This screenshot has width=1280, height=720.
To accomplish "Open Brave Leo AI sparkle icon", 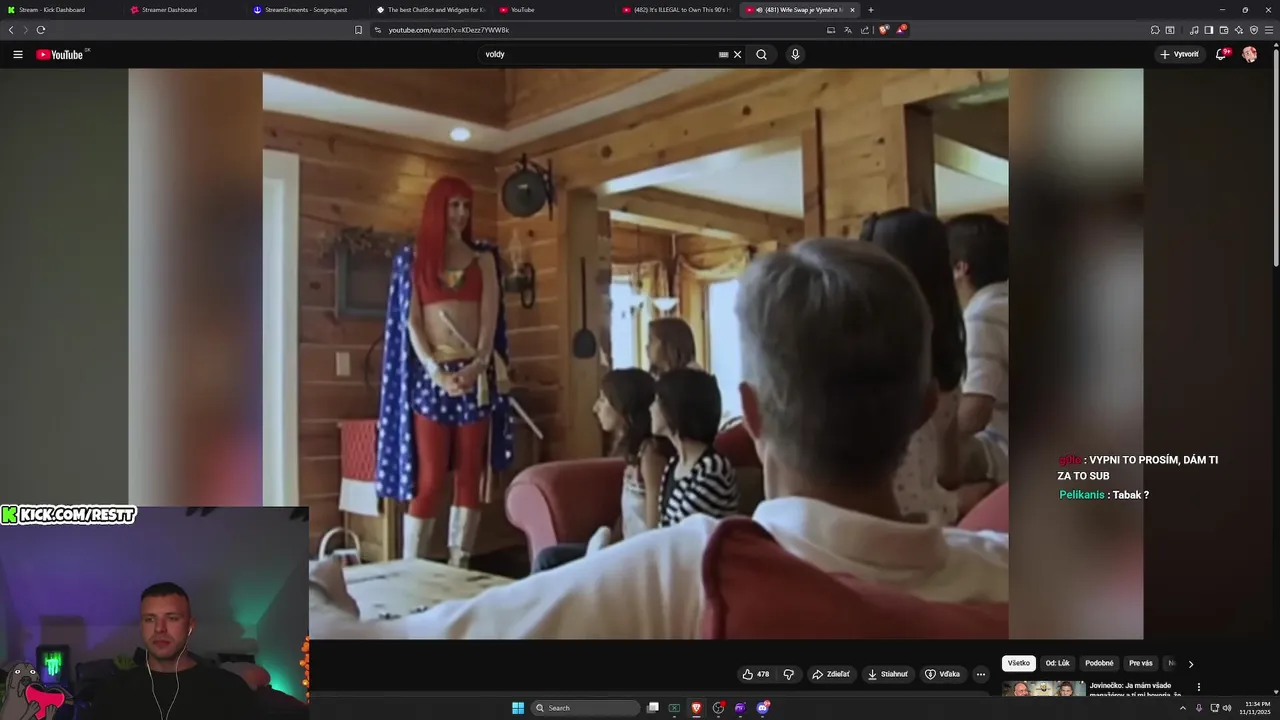I will pyautogui.click(x=1239, y=30).
